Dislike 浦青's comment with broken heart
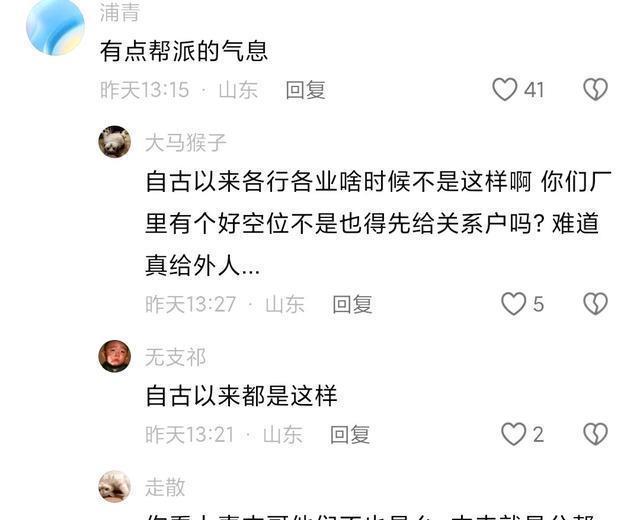The image size is (640, 520). point(596,89)
